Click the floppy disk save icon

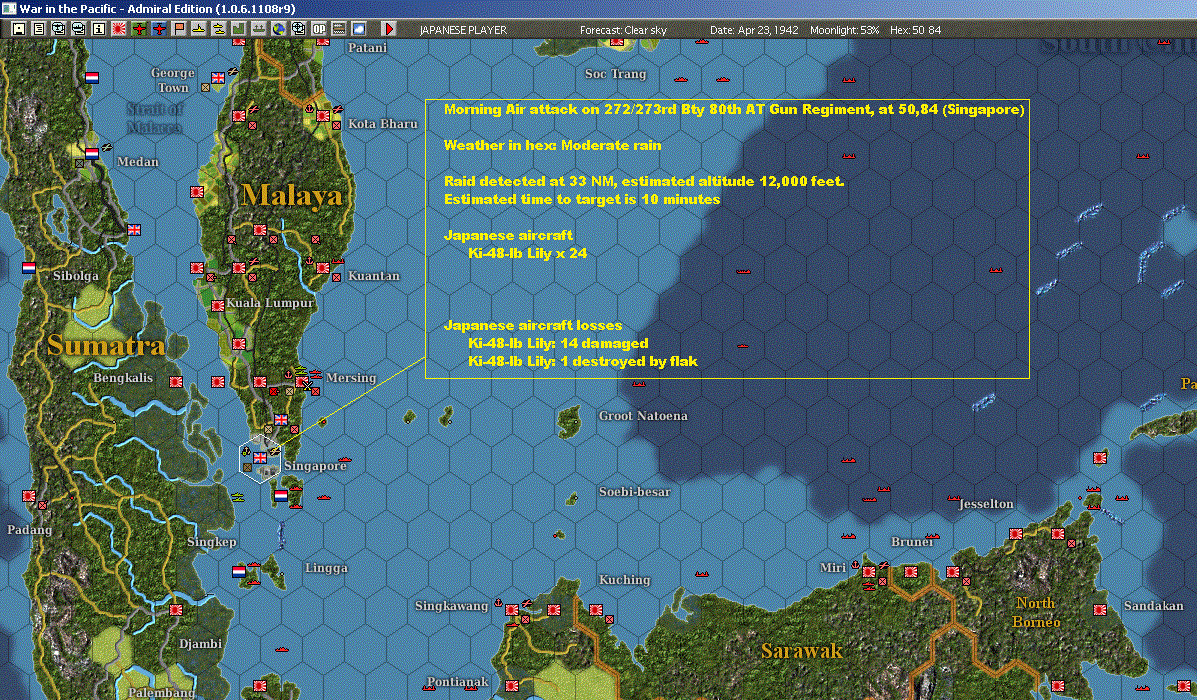(x=19, y=29)
